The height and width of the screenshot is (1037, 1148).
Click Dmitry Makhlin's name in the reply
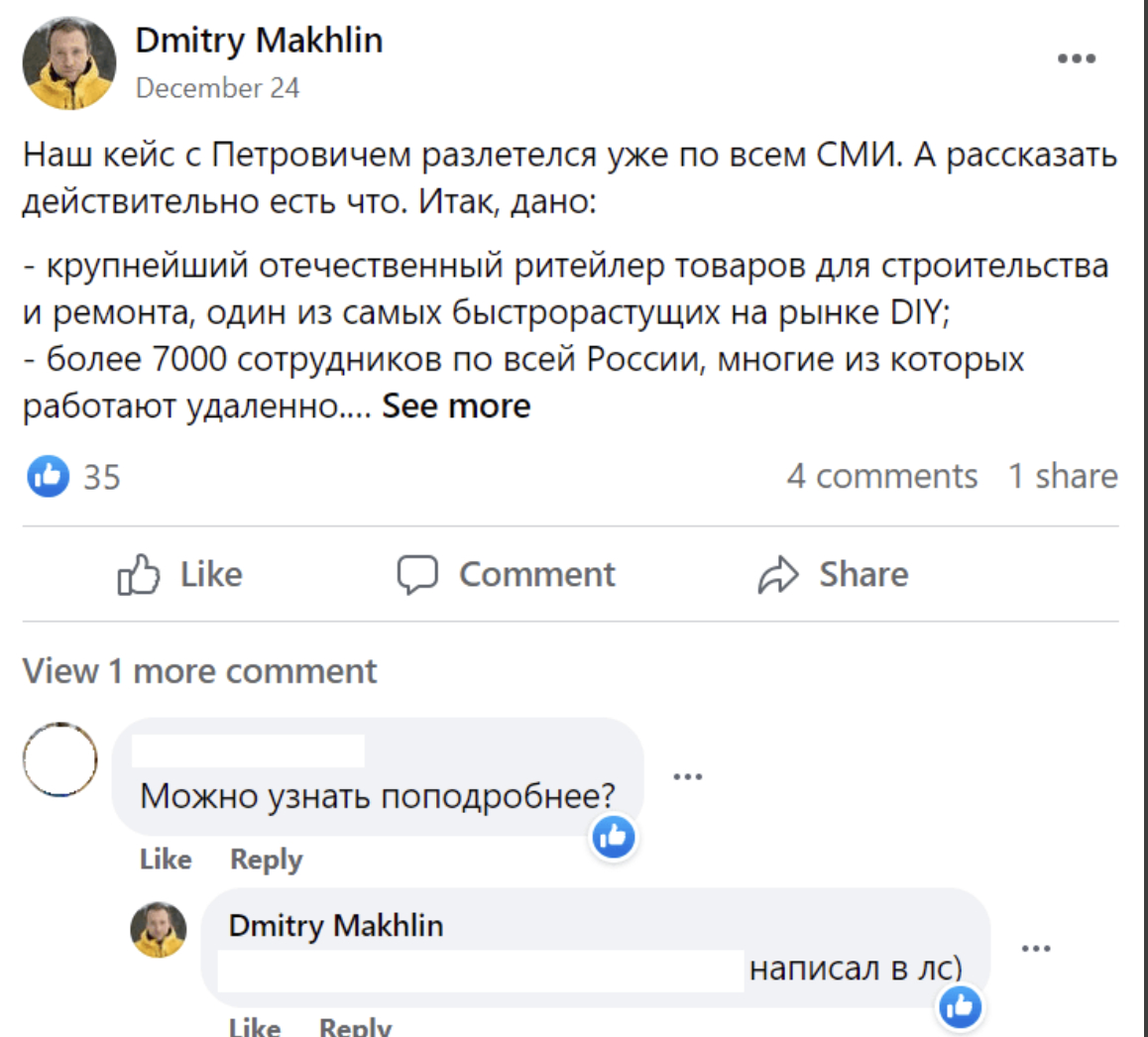tap(335, 925)
